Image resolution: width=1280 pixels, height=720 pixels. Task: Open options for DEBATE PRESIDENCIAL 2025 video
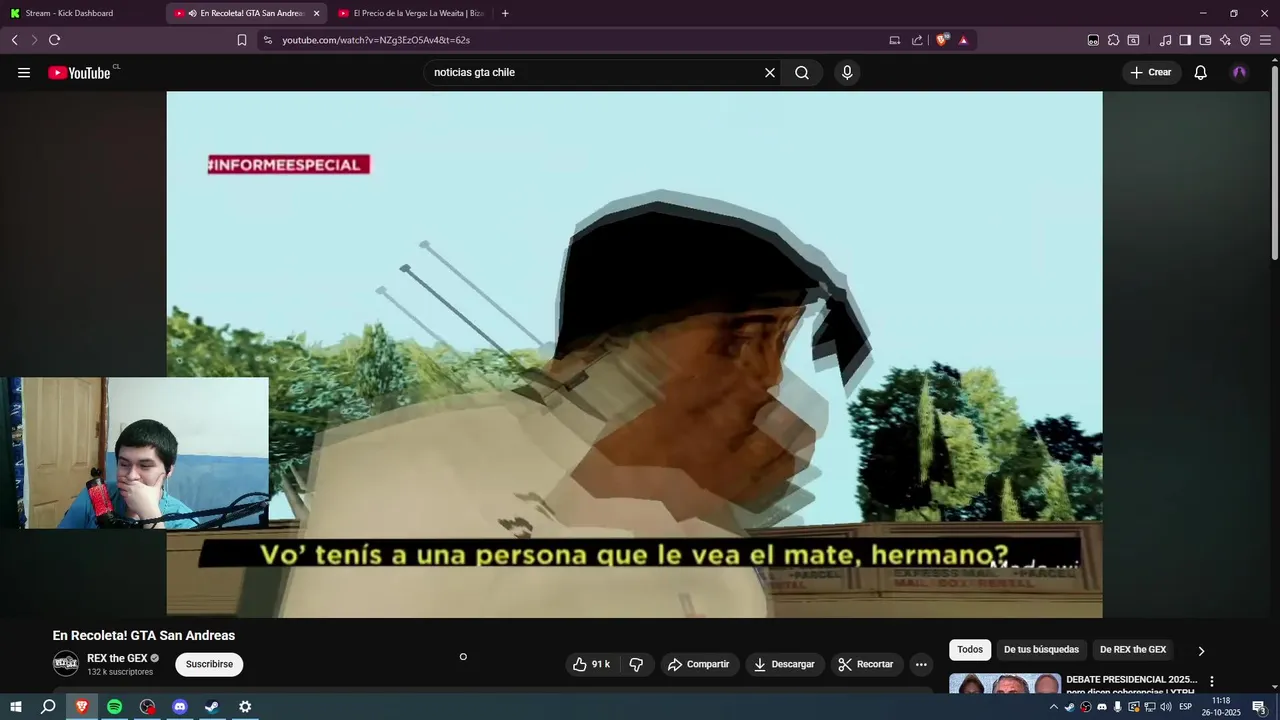[1211, 681]
